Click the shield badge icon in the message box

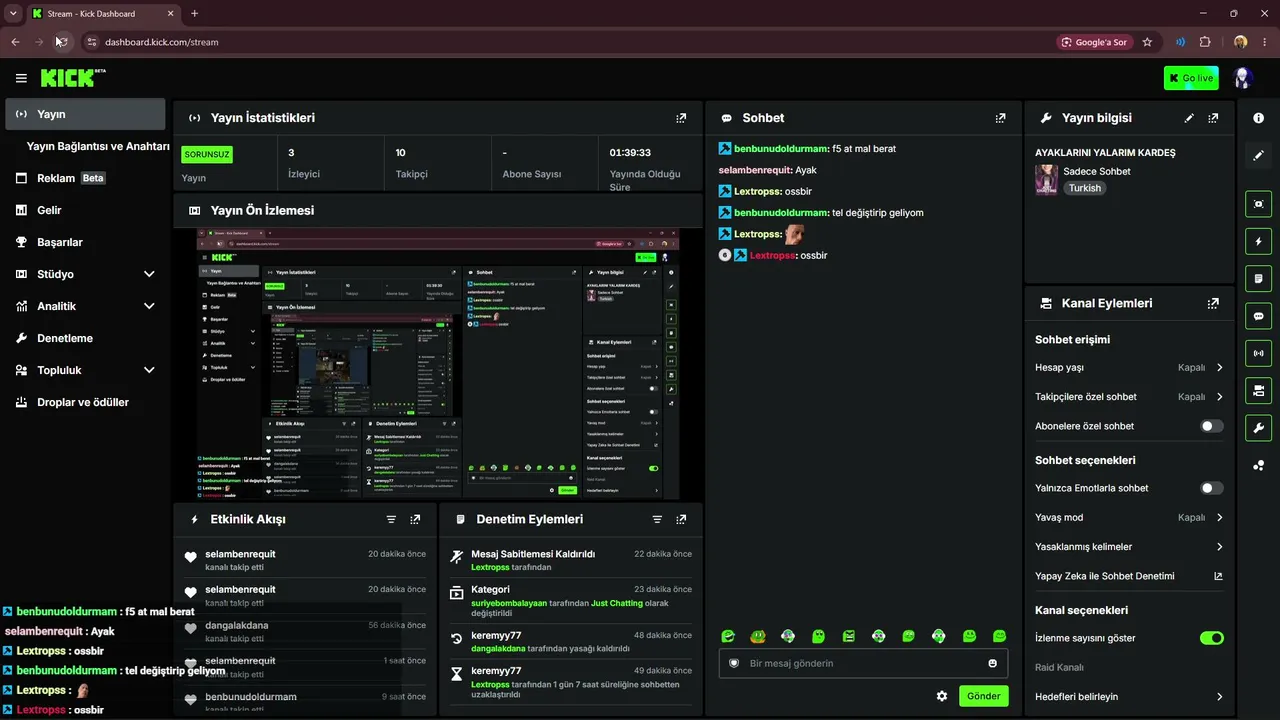pos(734,663)
